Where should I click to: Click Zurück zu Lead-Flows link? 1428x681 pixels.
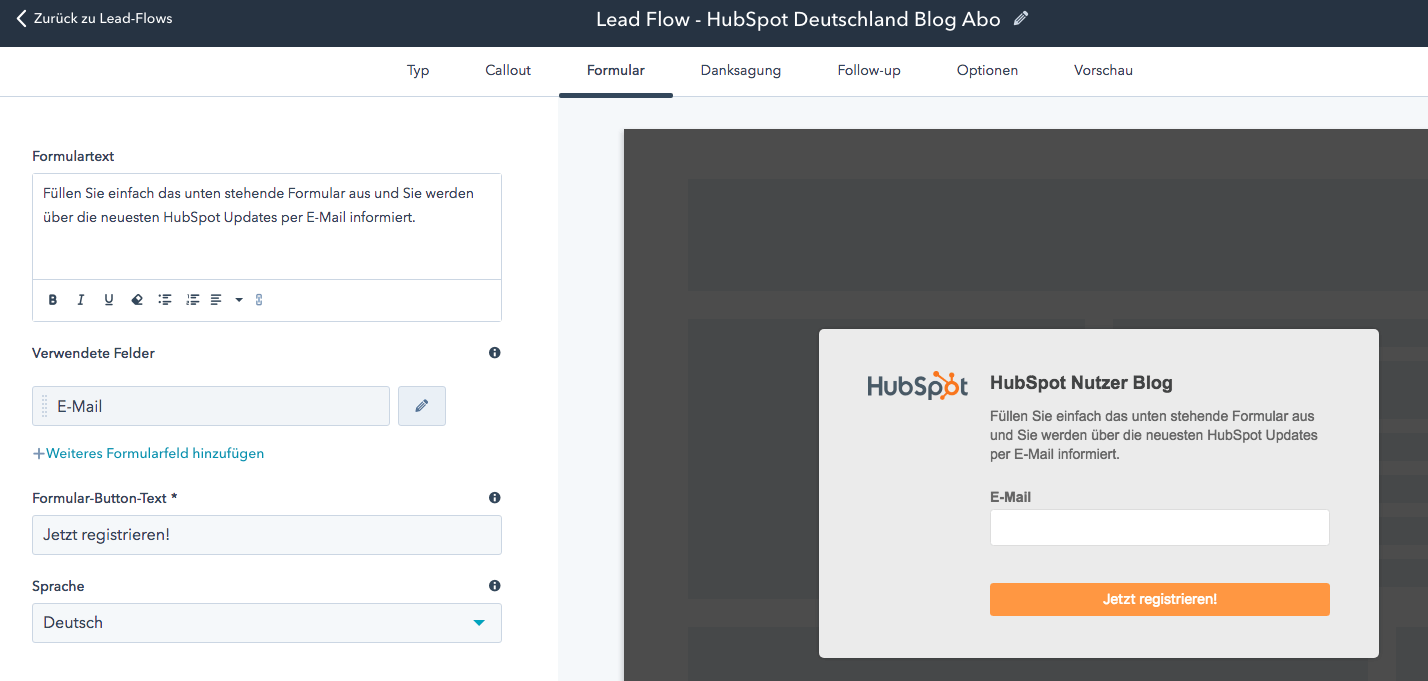[x=103, y=18]
